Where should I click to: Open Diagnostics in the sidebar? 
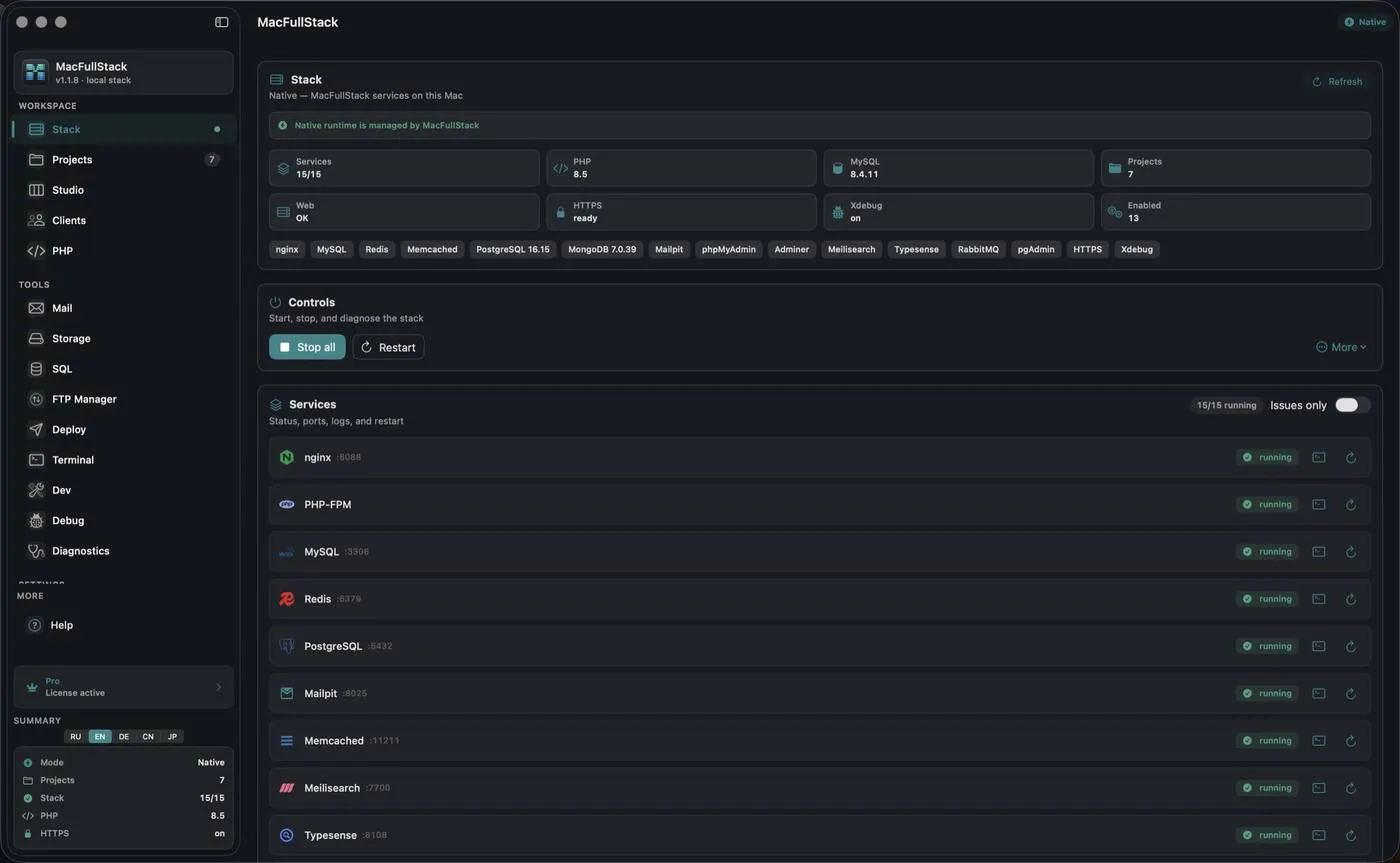pos(124,551)
